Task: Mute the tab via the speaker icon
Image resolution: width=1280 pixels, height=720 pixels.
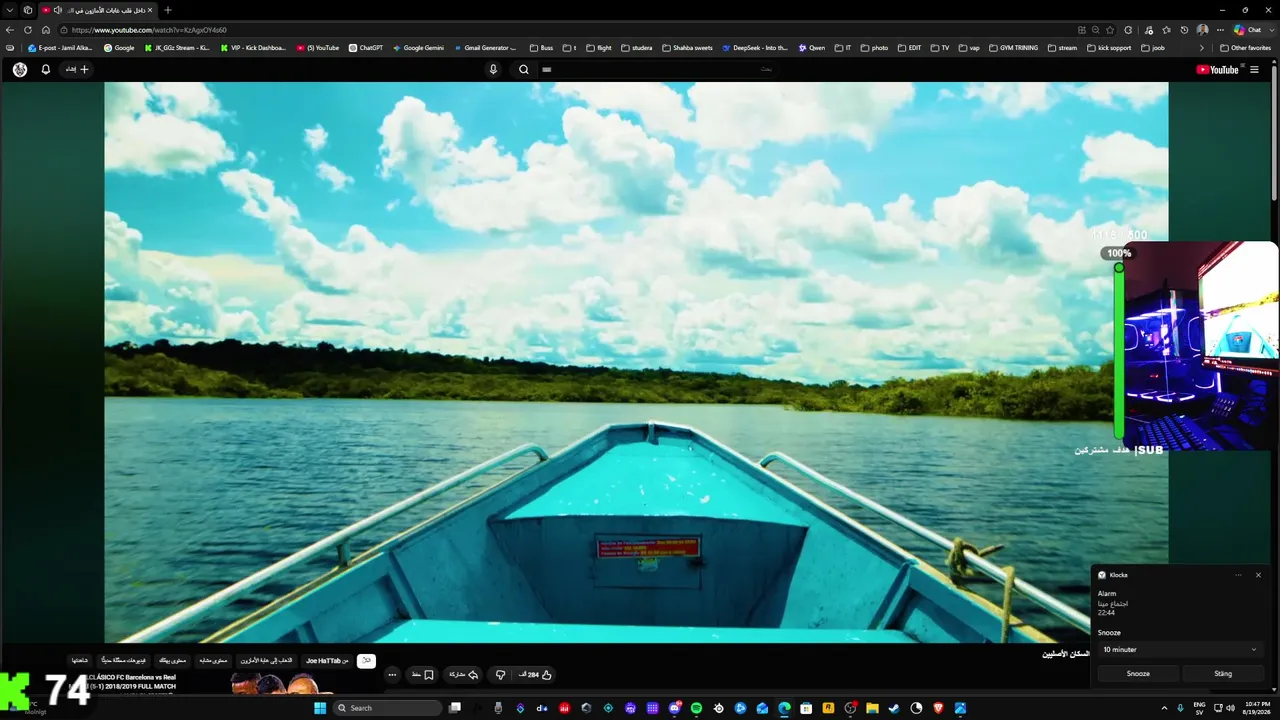Action: click(57, 10)
